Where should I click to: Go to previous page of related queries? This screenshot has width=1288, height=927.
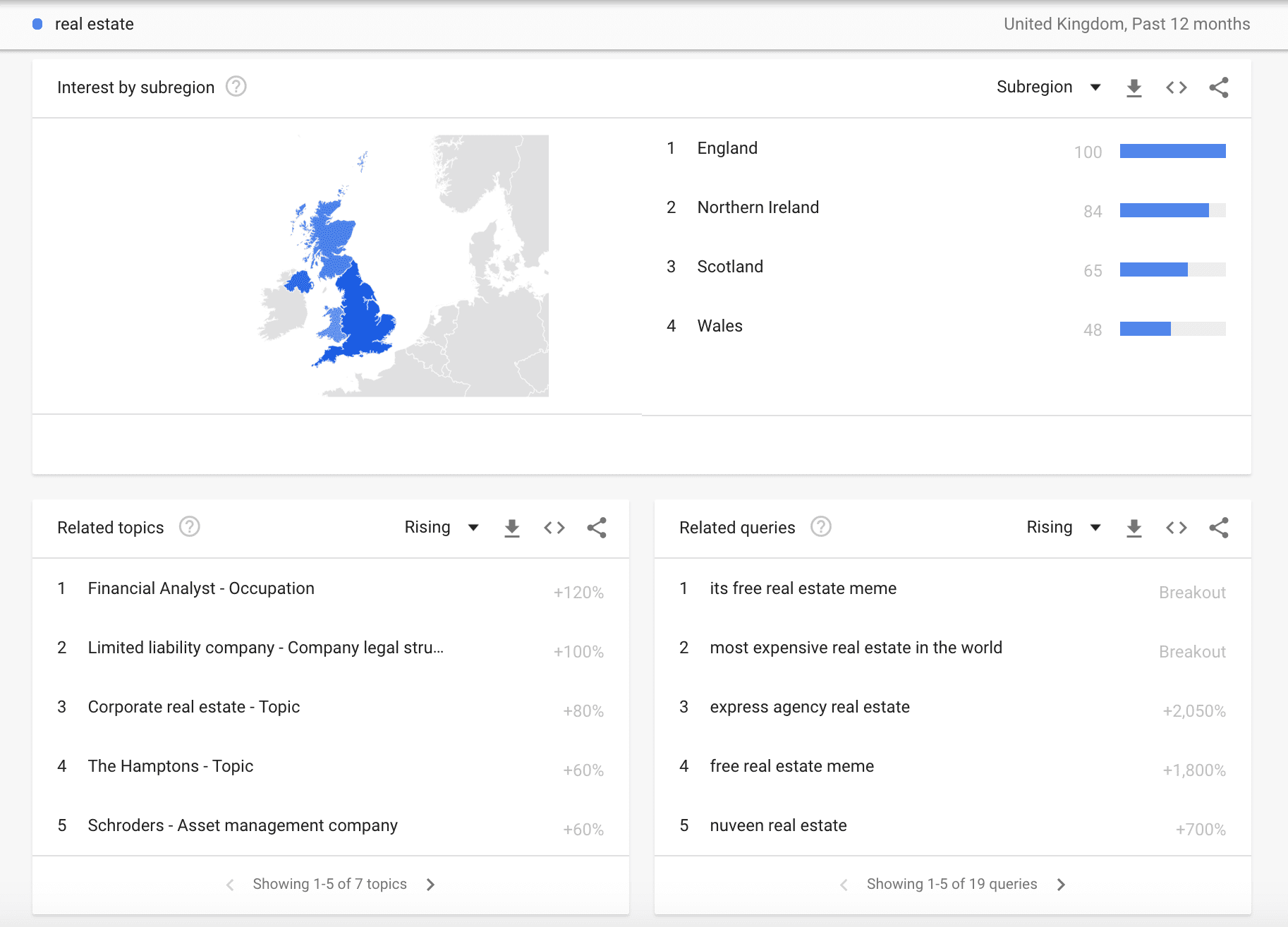click(844, 885)
